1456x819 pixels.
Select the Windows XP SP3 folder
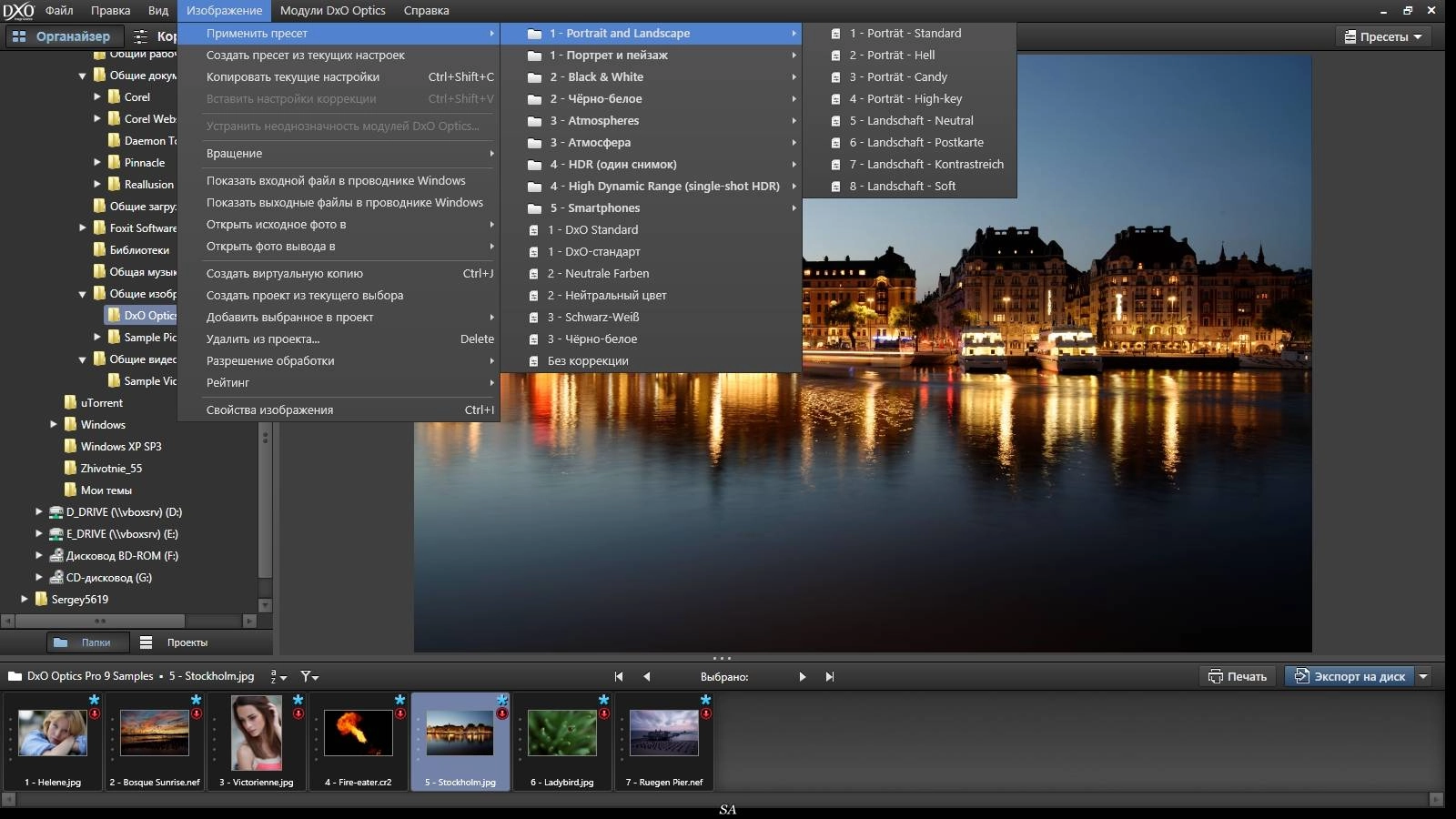[x=113, y=446]
